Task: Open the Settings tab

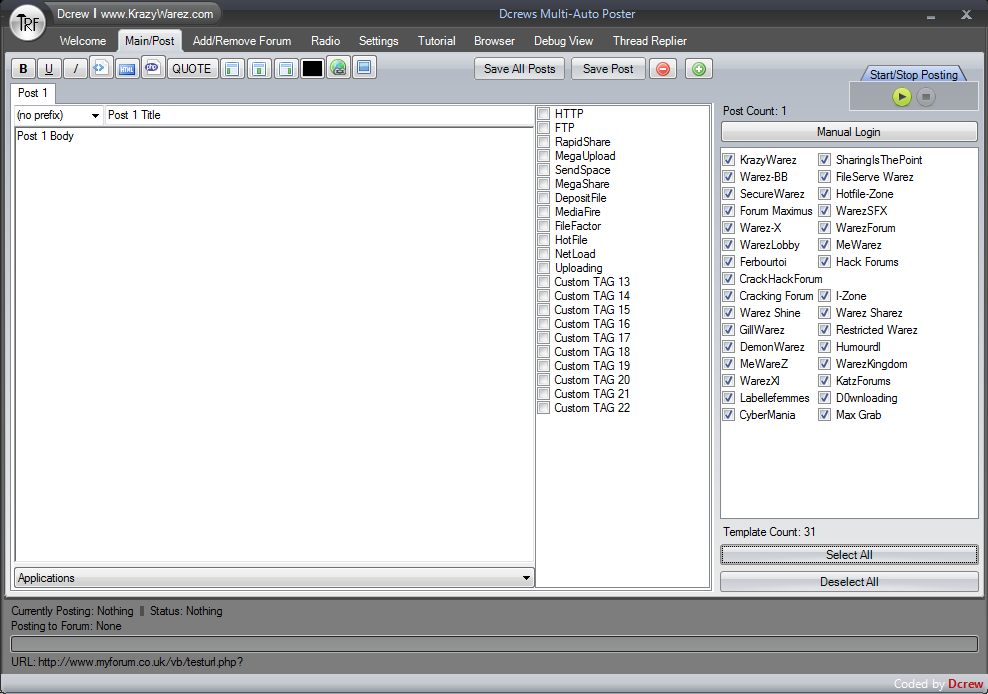Action: click(x=378, y=41)
